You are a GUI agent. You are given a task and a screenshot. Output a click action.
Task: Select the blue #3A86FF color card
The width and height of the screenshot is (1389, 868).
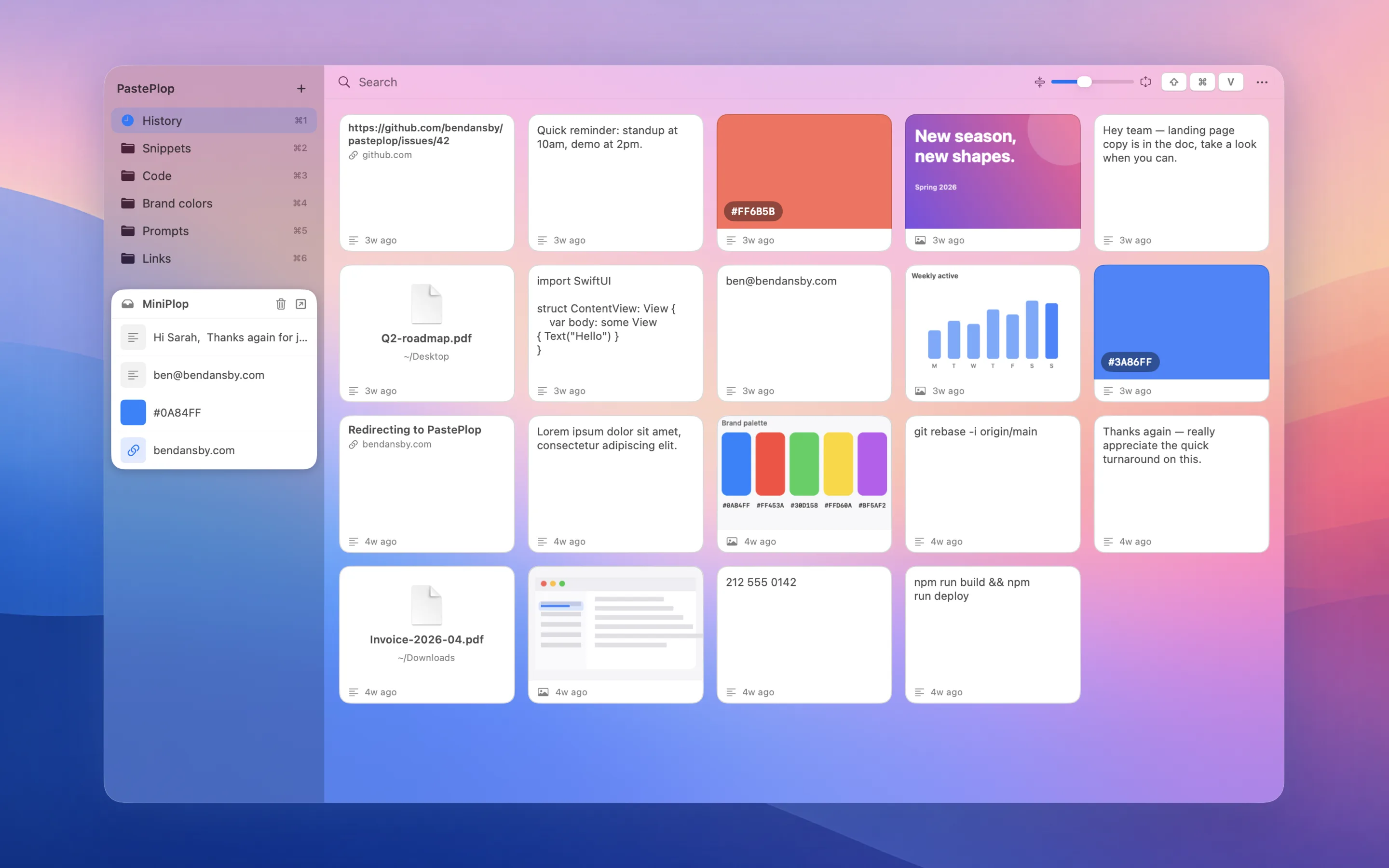tap(1181, 333)
